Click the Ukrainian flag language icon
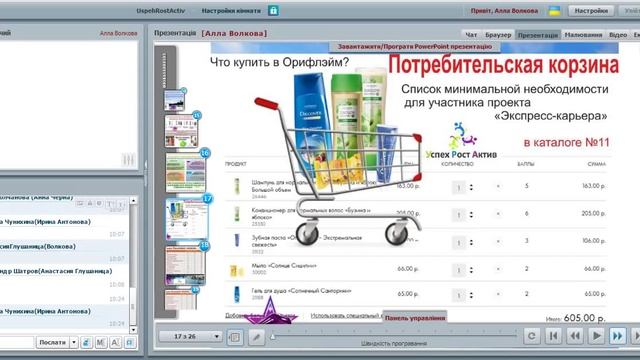 [x=554, y=11]
